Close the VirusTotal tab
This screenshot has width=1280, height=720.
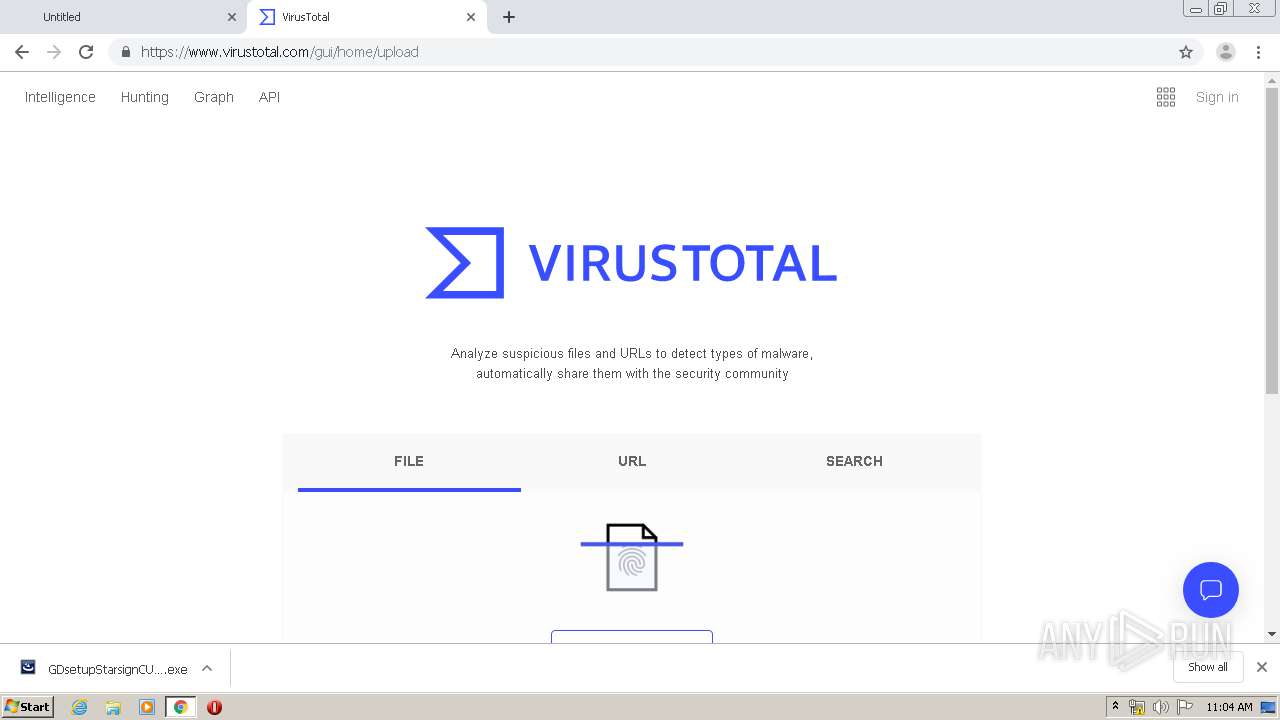[x=471, y=17]
